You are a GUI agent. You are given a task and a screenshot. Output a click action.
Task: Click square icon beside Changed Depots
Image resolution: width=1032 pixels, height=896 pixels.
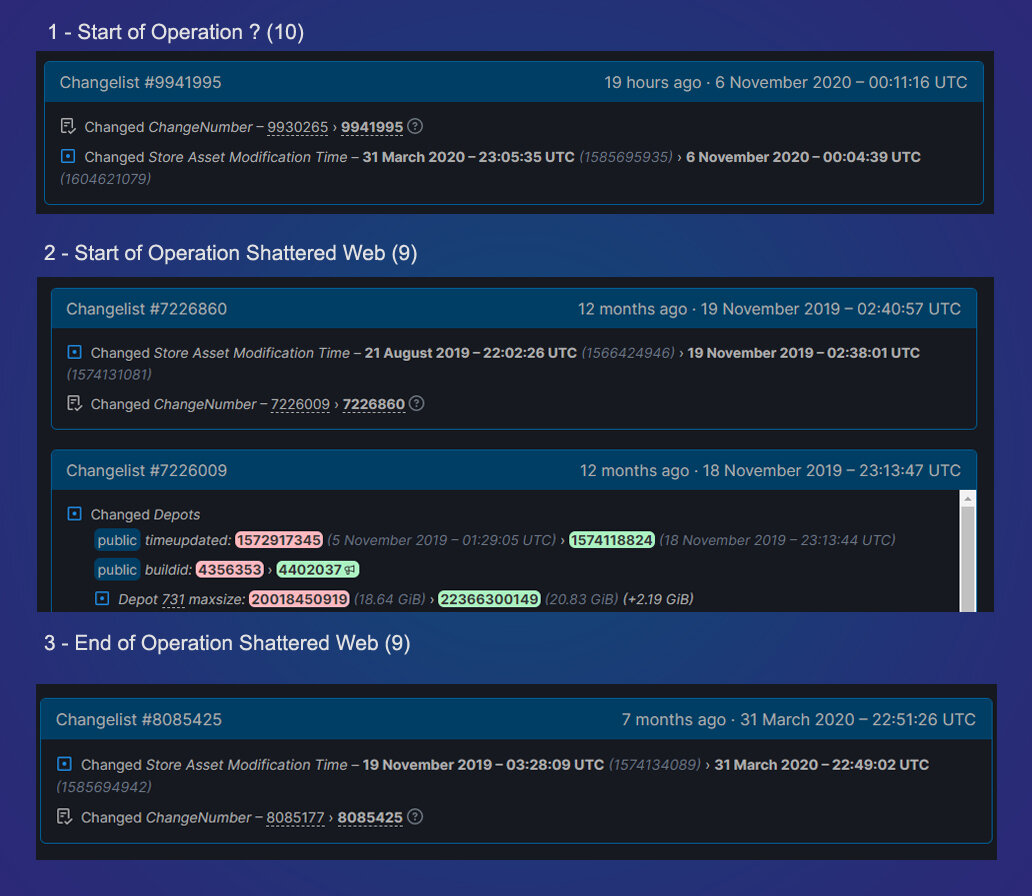coord(74,514)
